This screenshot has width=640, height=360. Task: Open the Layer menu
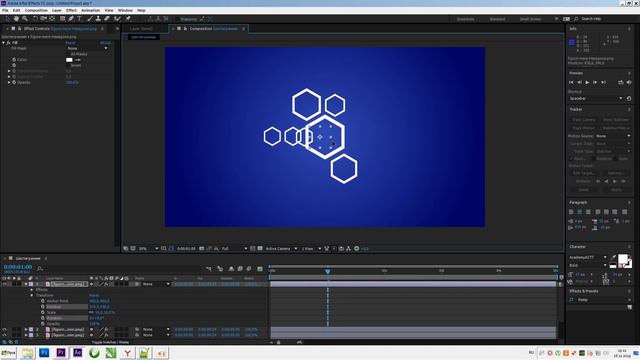coord(57,10)
